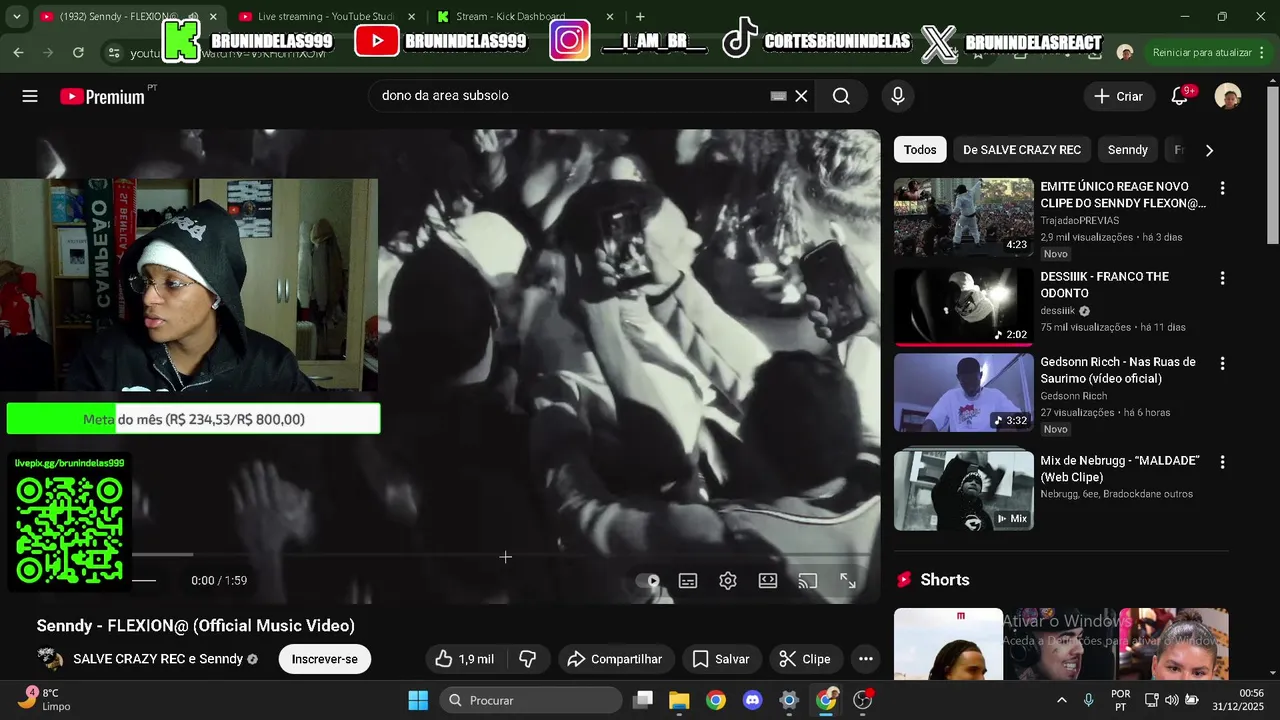Open the weather widget showing 8°C
The image size is (1280, 720).
point(44,699)
